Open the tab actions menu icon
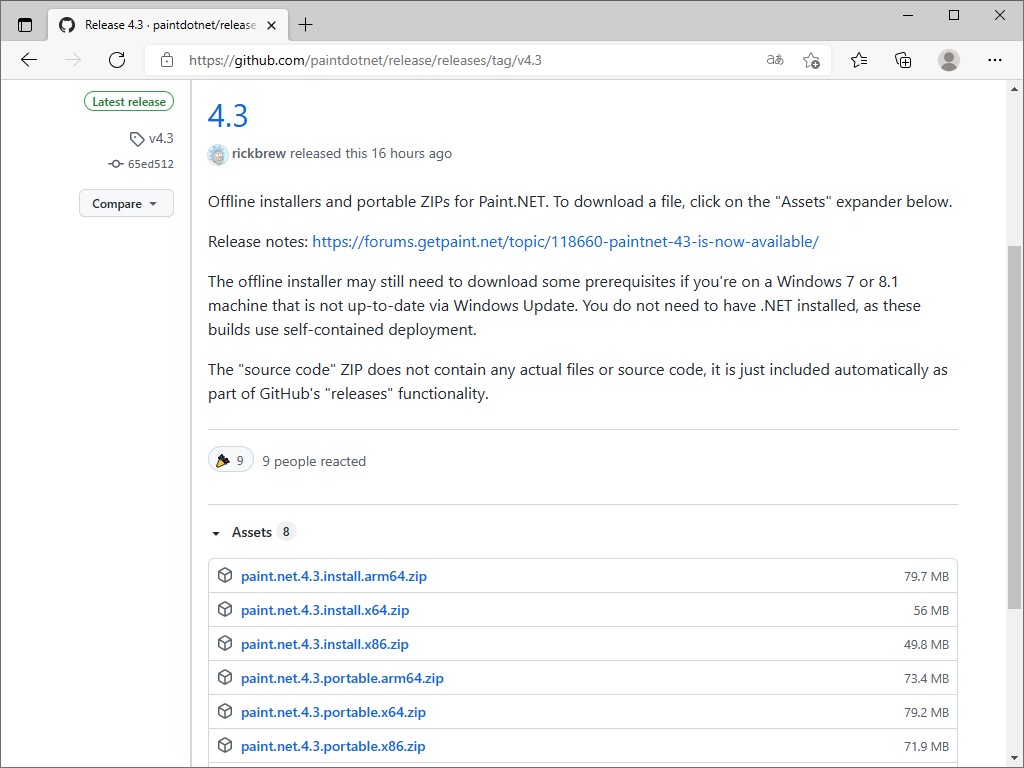 [x=25, y=25]
